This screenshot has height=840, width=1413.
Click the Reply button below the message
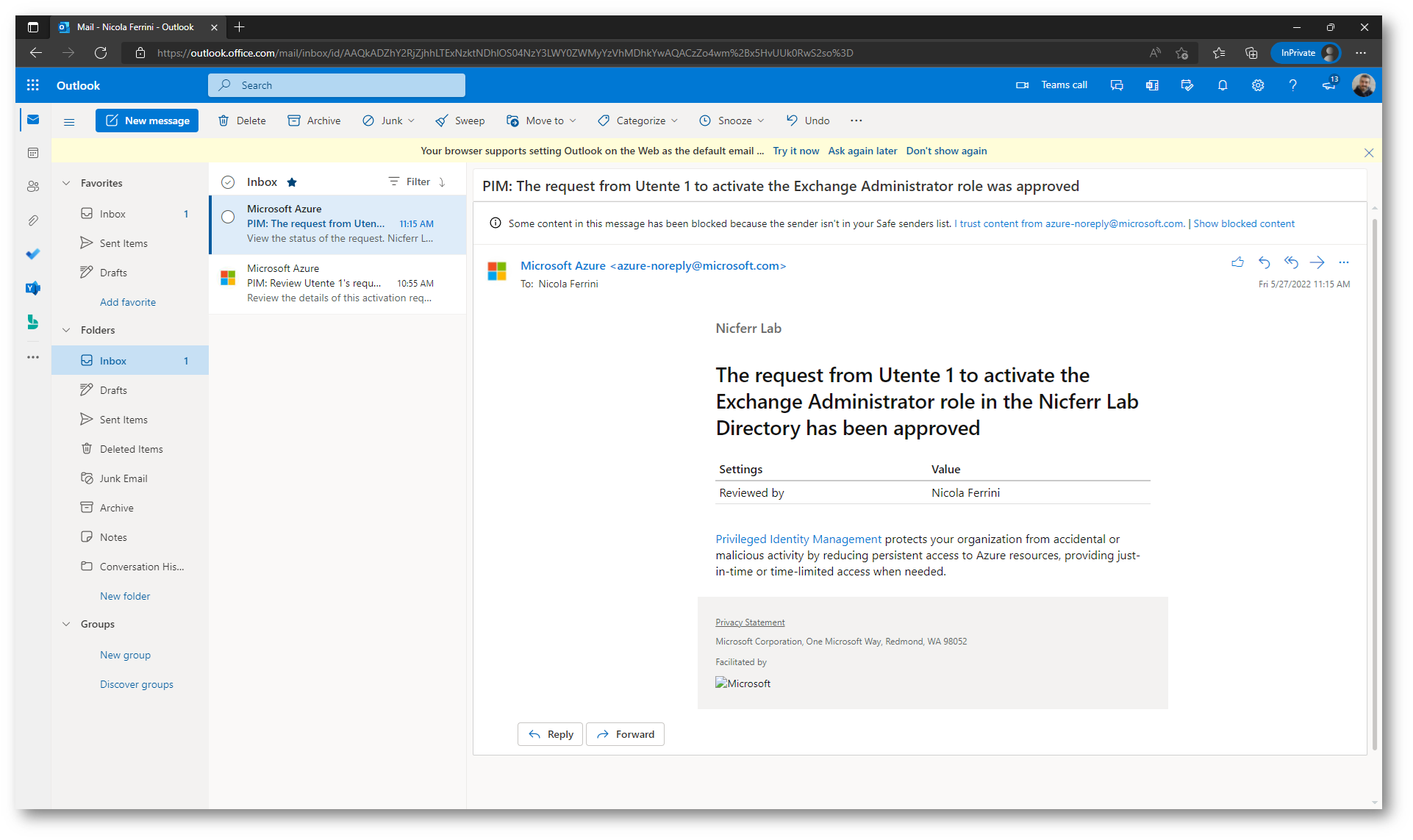pyautogui.click(x=551, y=734)
